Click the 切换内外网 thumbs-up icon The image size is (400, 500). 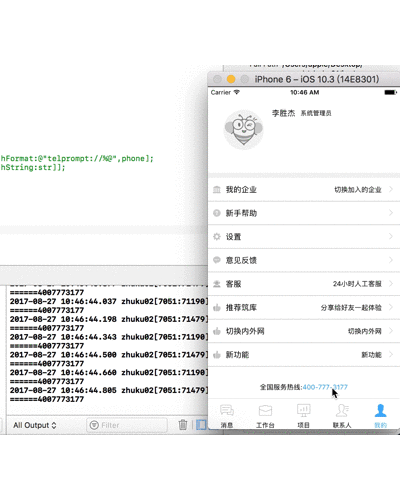(x=217, y=331)
